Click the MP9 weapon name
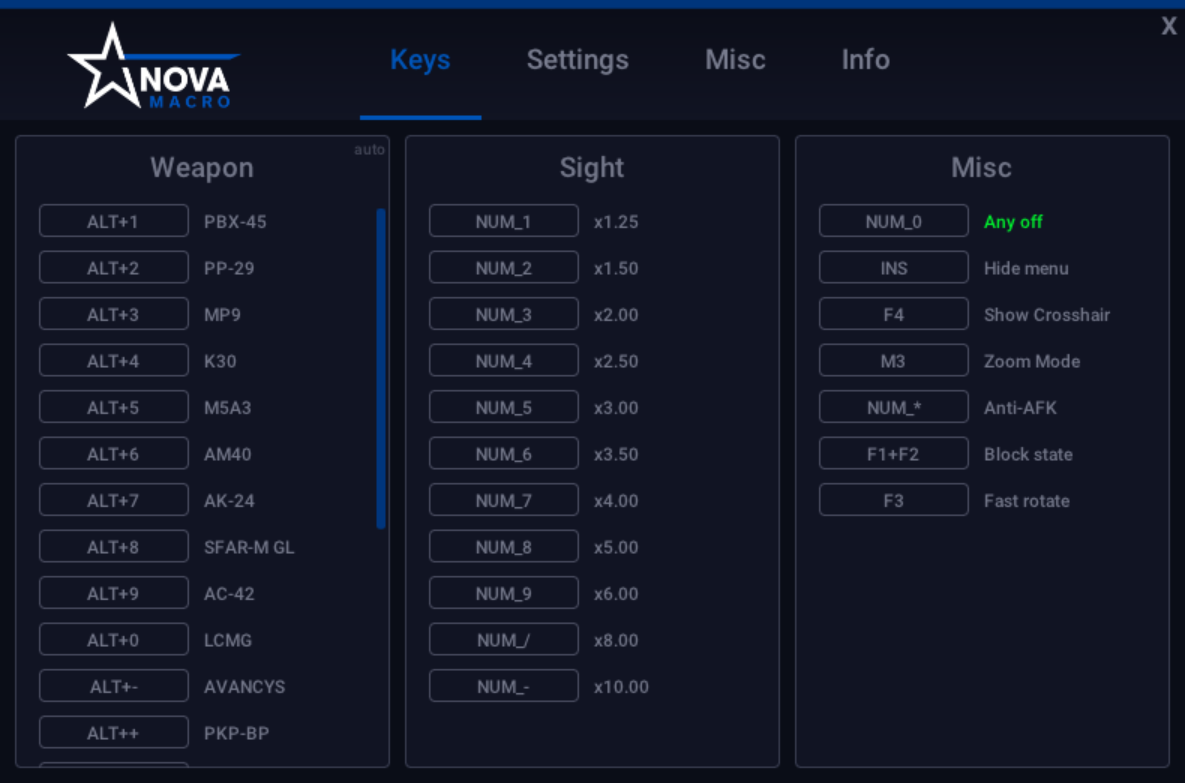The height and width of the screenshot is (783, 1185). pos(222,314)
